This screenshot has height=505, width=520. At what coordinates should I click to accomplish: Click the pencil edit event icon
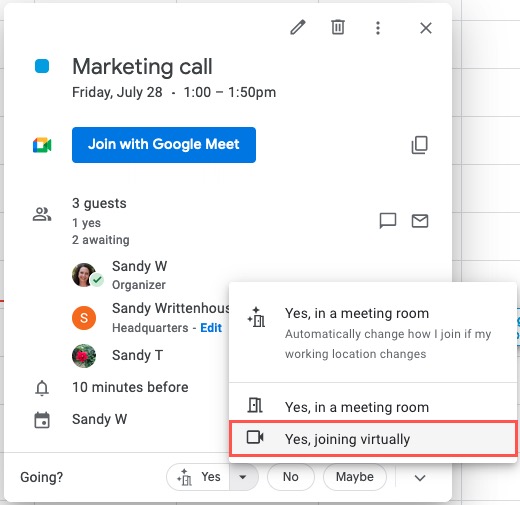coord(298,27)
